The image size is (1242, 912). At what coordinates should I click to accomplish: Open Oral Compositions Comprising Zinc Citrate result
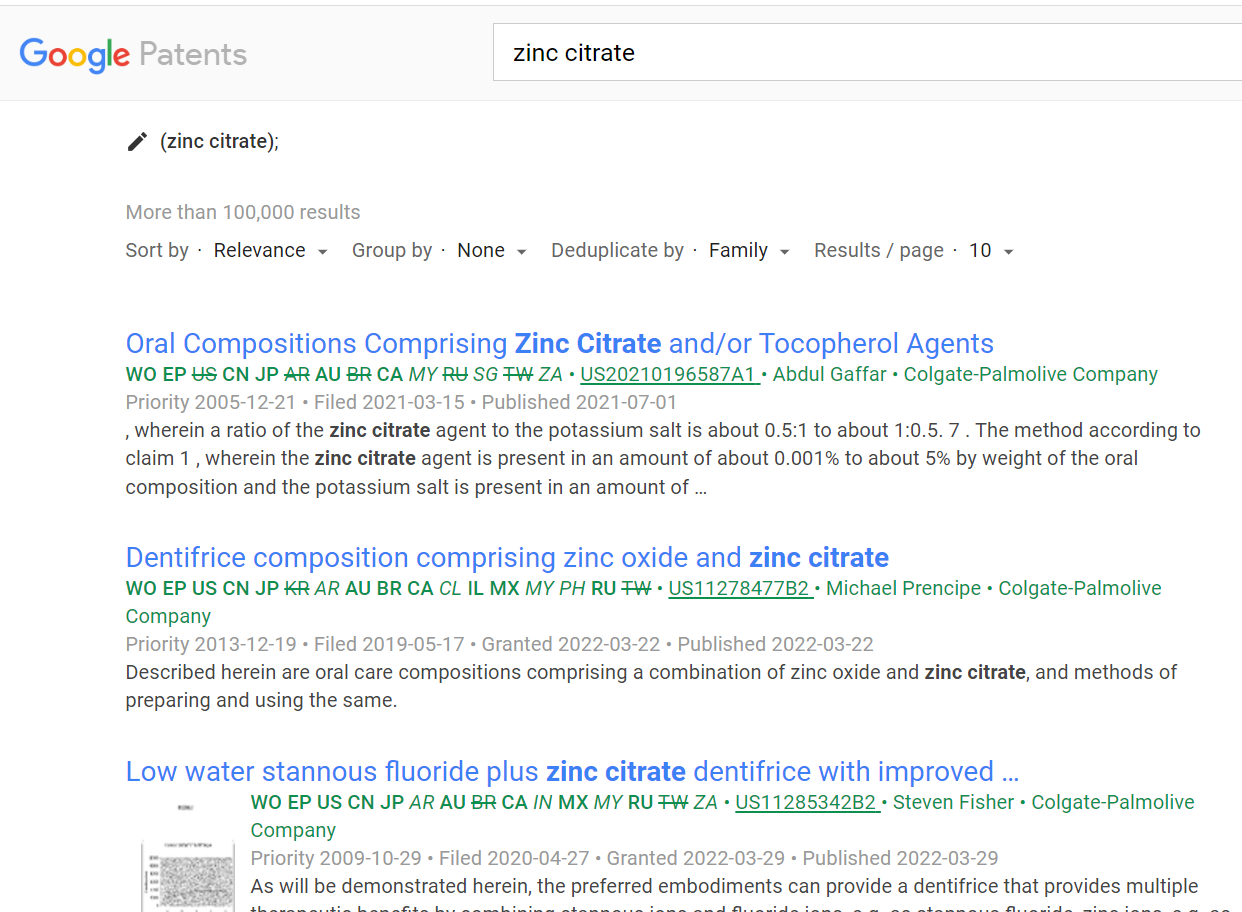(x=560, y=344)
